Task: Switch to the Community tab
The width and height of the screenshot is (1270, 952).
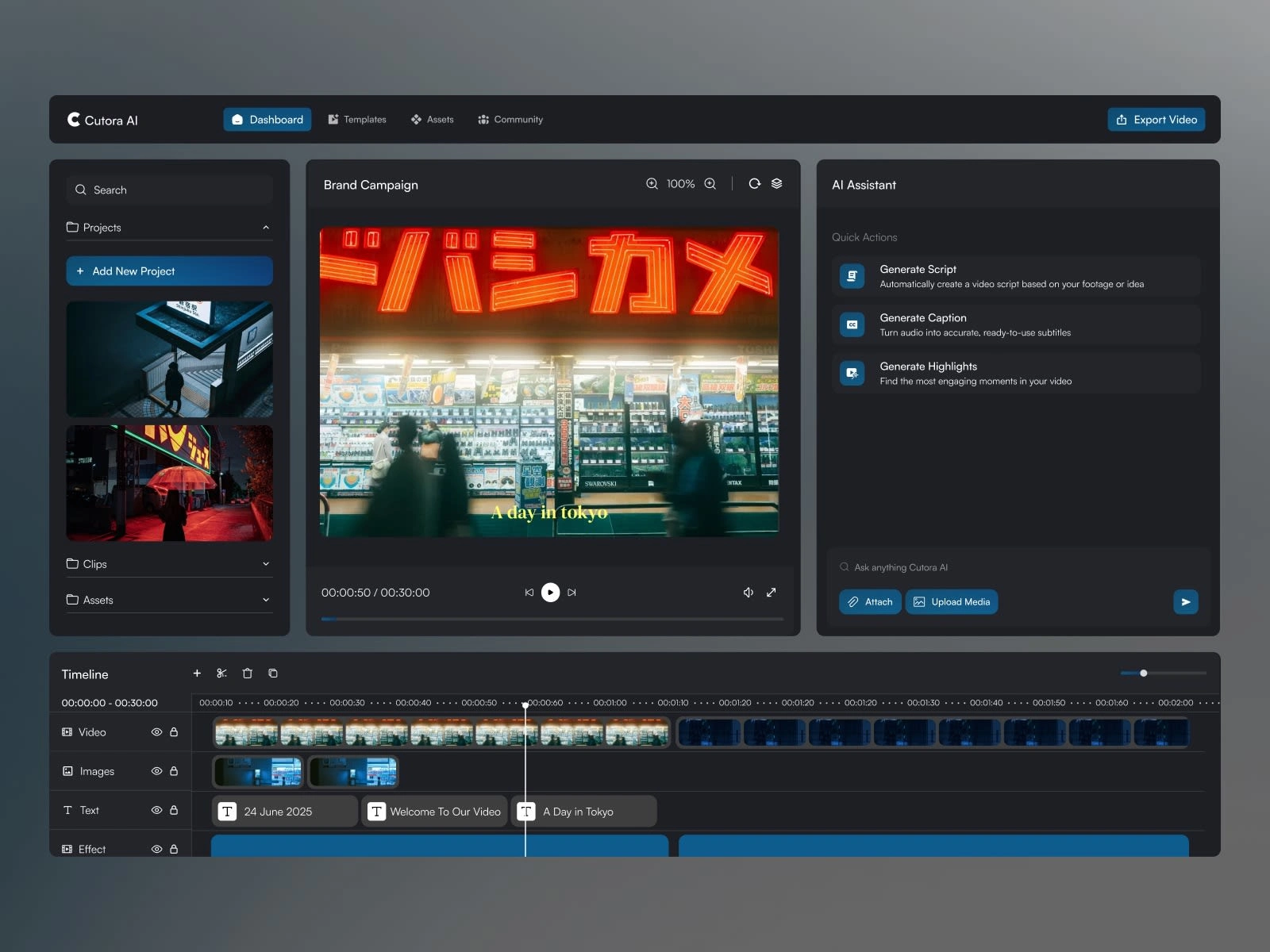Action: (x=510, y=120)
